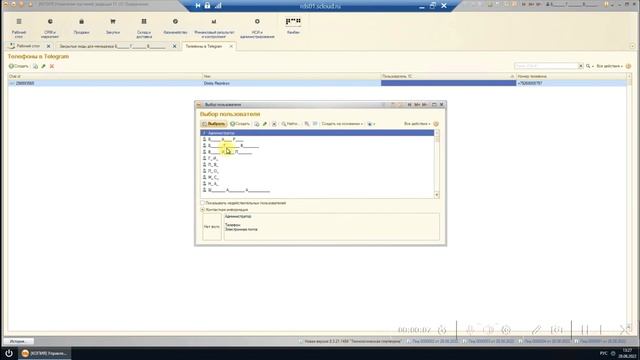This screenshot has height=360, width=640.
Task: Open the Создать на основании dropdown
Action: 342,124
